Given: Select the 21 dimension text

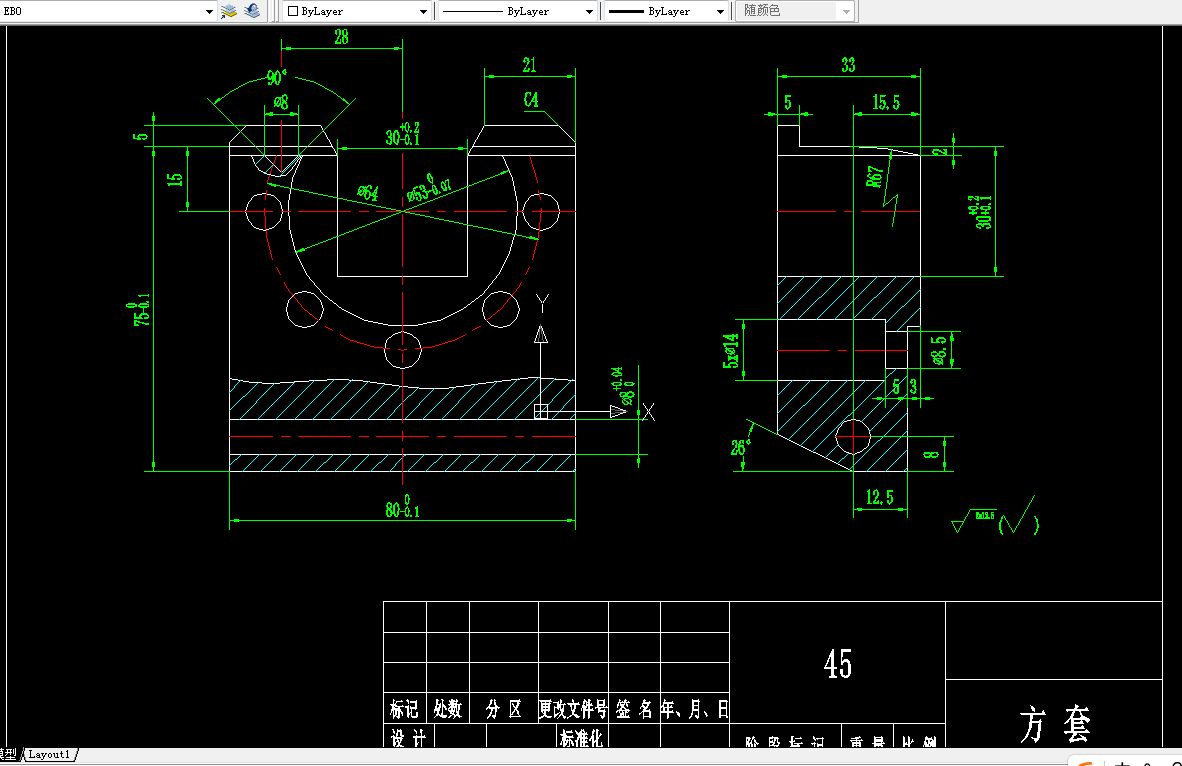Looking at the screenshot, I should tap(530, 66).
